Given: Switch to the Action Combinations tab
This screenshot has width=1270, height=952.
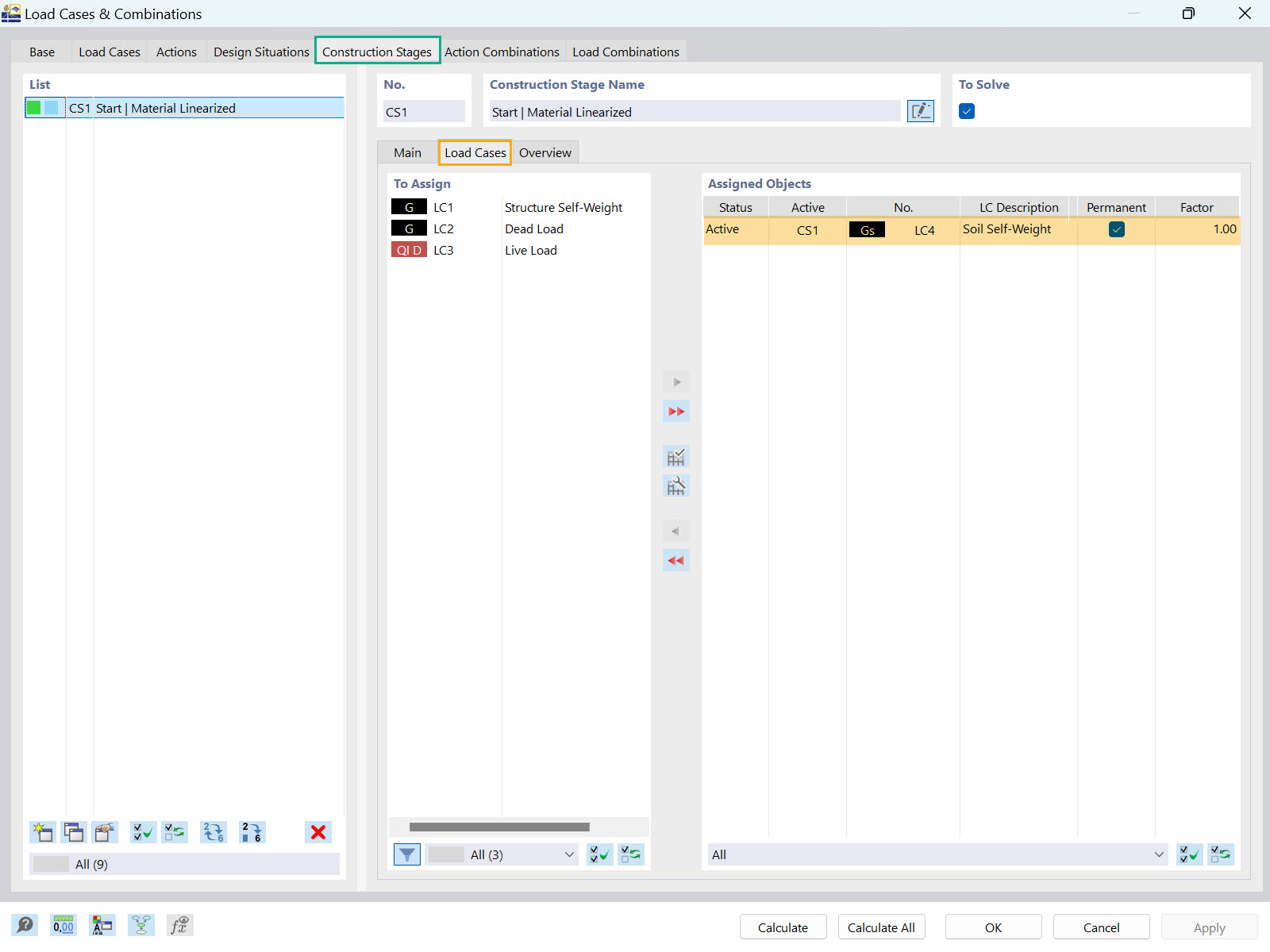Looking at the screenshot, I should coord(502,51).
